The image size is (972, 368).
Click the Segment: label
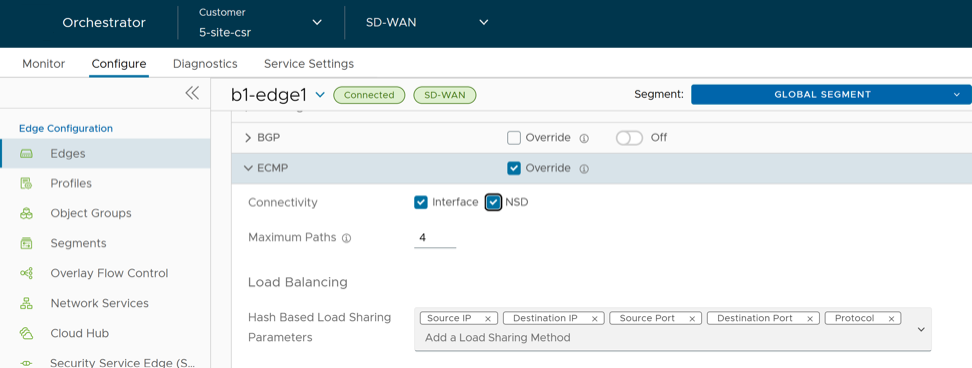click(x=659, y=94)
